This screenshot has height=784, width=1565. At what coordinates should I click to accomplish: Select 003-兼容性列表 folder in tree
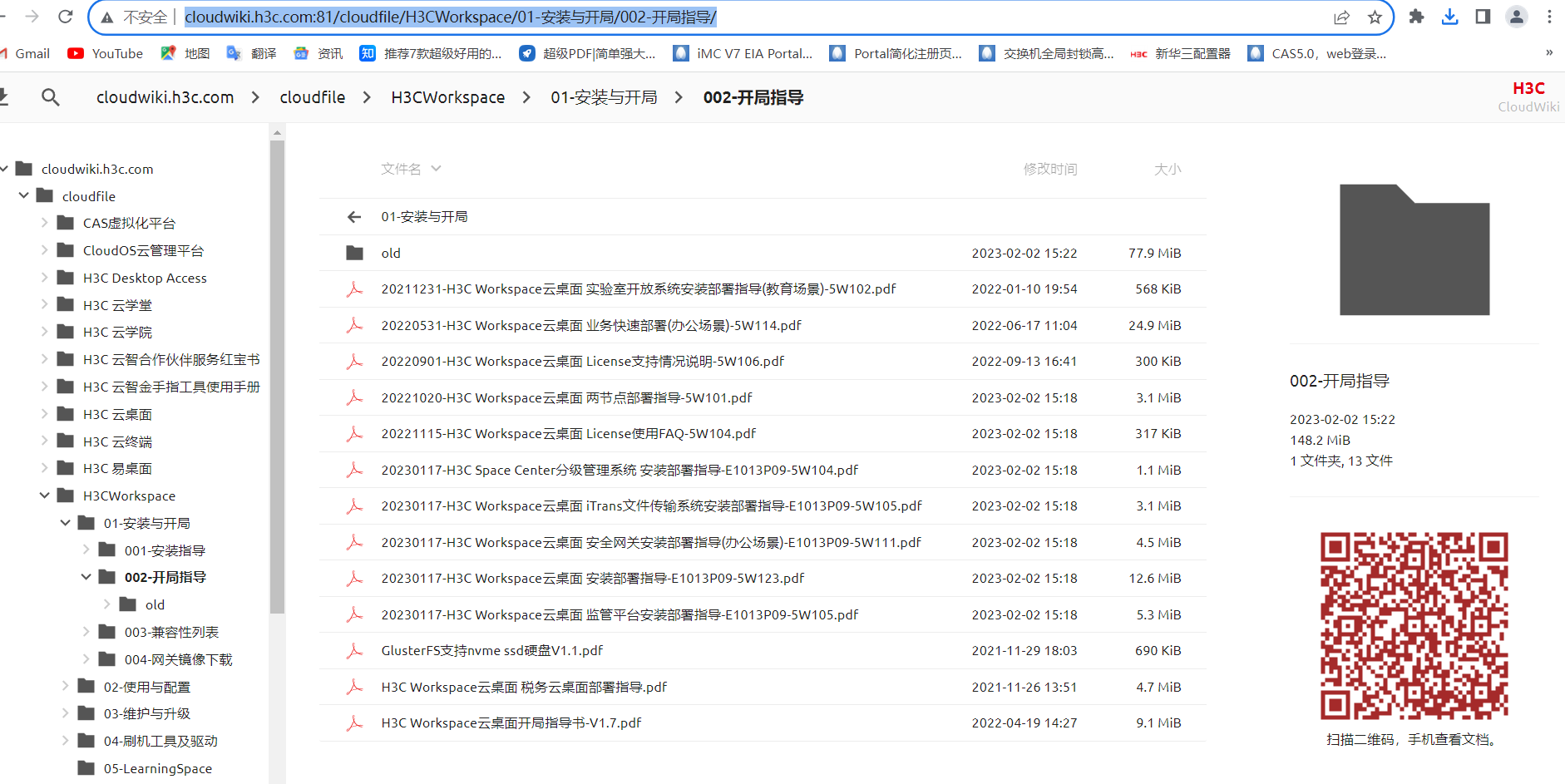tap(171, 632)
